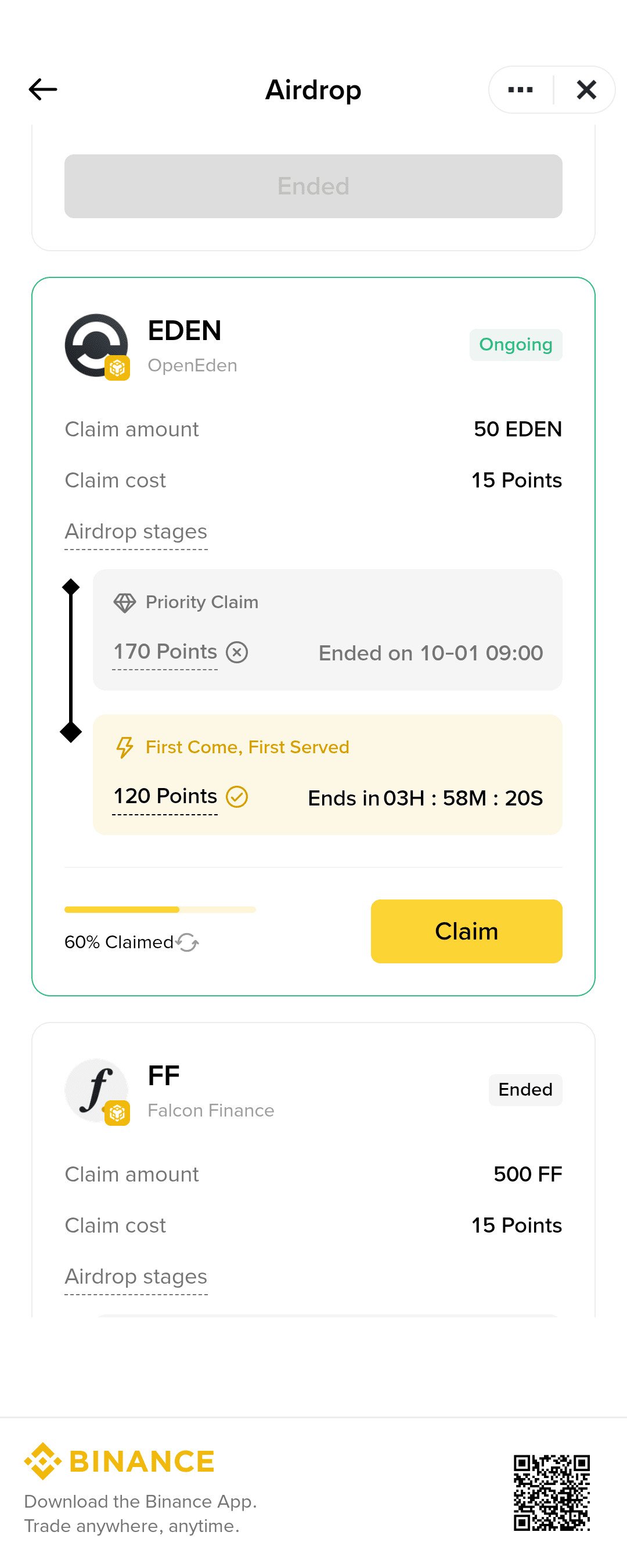Select the First Come, First Served stage

327,774
